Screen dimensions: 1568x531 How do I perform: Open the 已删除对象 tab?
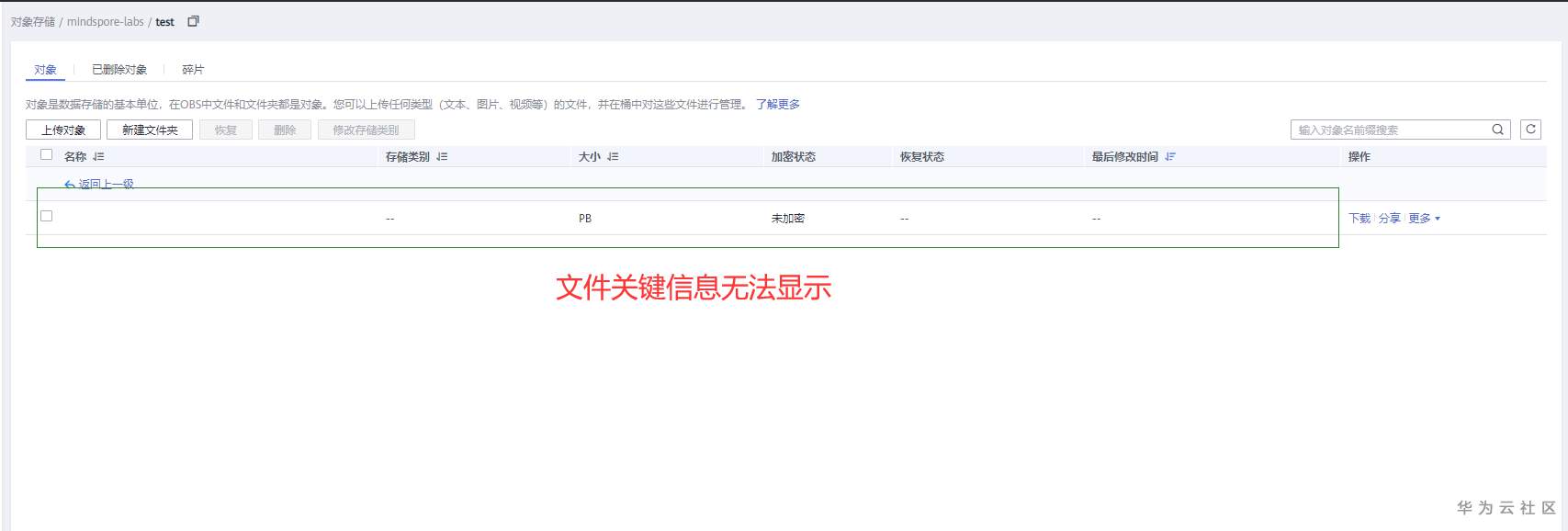[x=119, y=70]
